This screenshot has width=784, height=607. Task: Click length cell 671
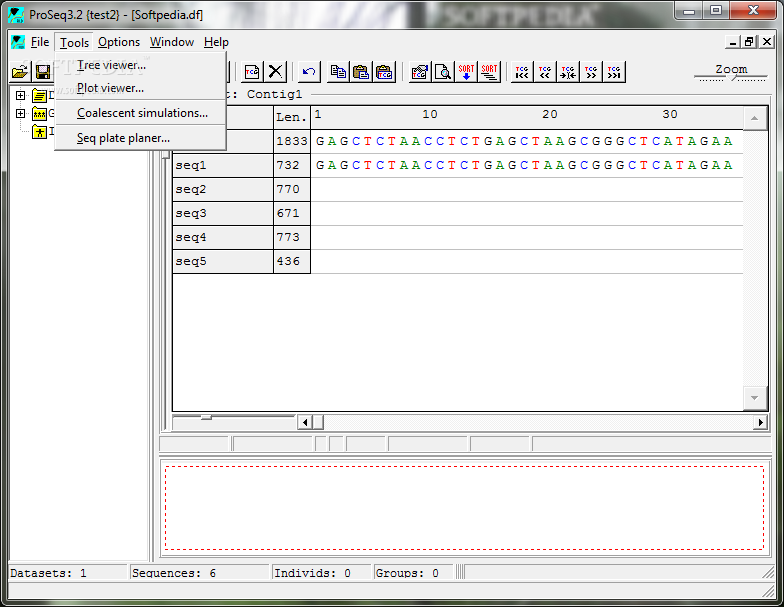(292, 214)
